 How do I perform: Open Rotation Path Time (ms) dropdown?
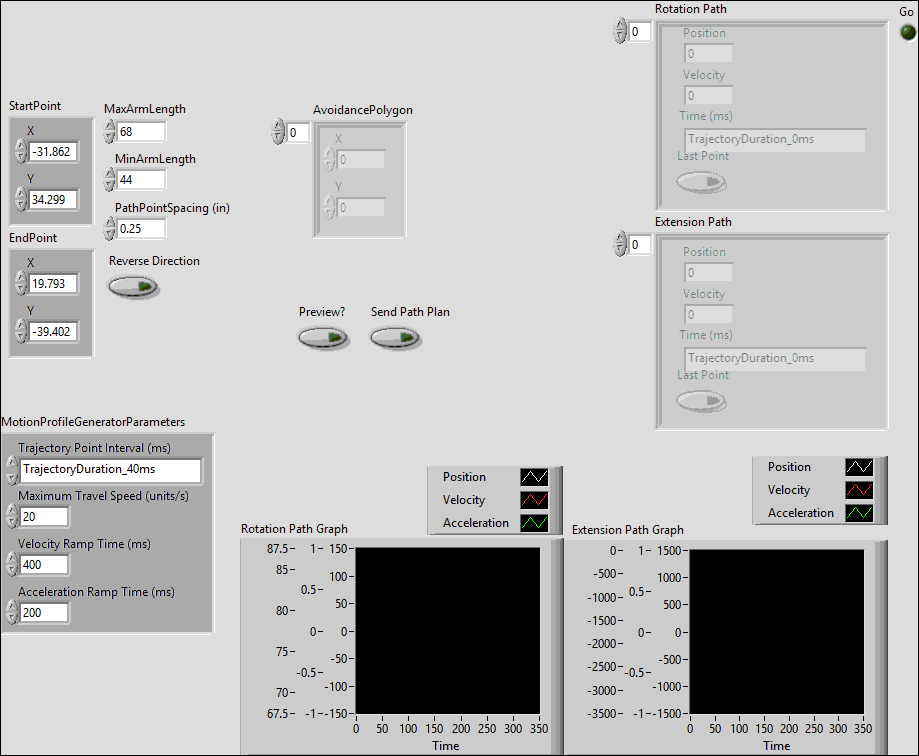774,139
